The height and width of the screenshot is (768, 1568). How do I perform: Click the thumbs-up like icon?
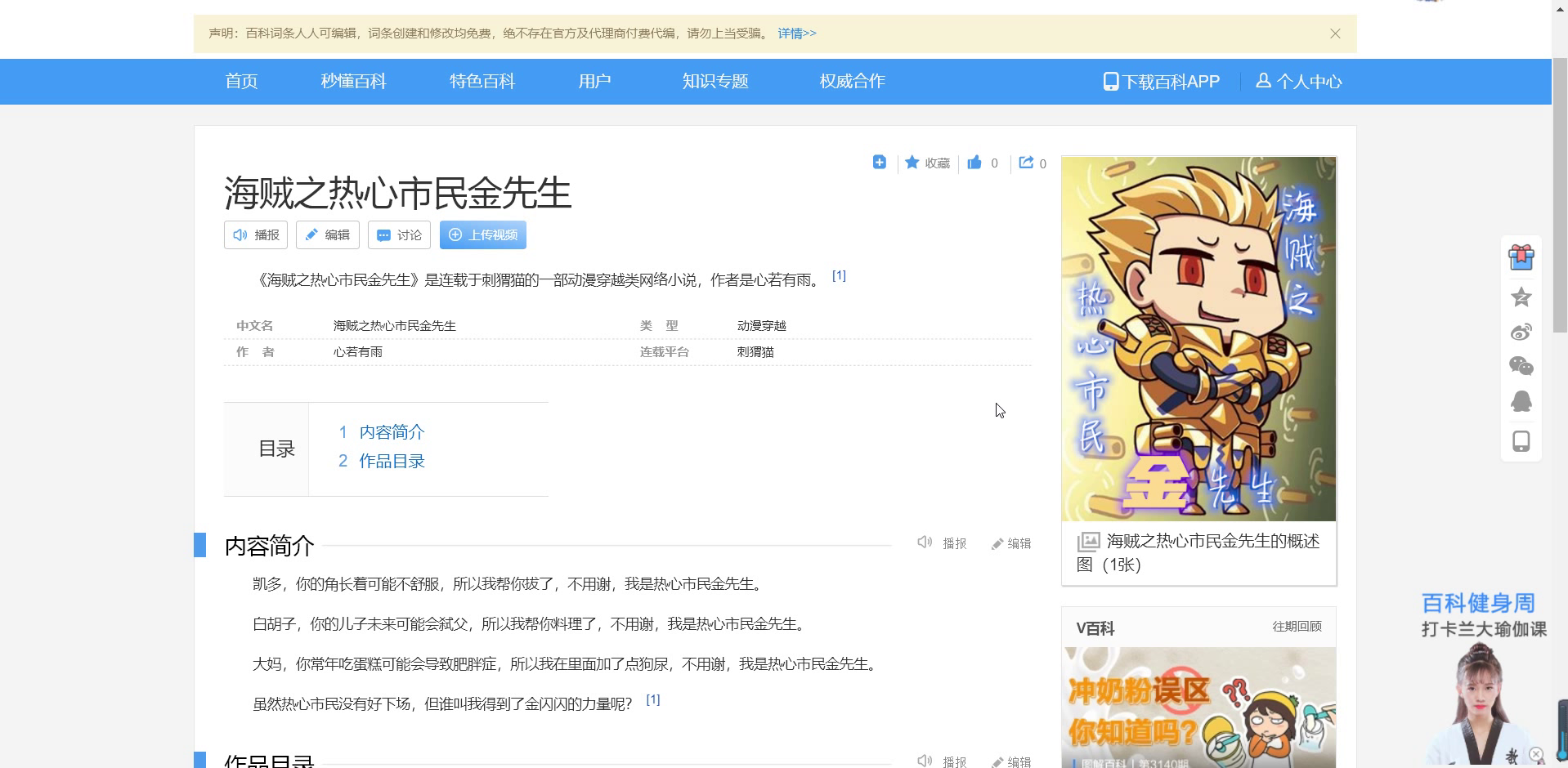974,163
